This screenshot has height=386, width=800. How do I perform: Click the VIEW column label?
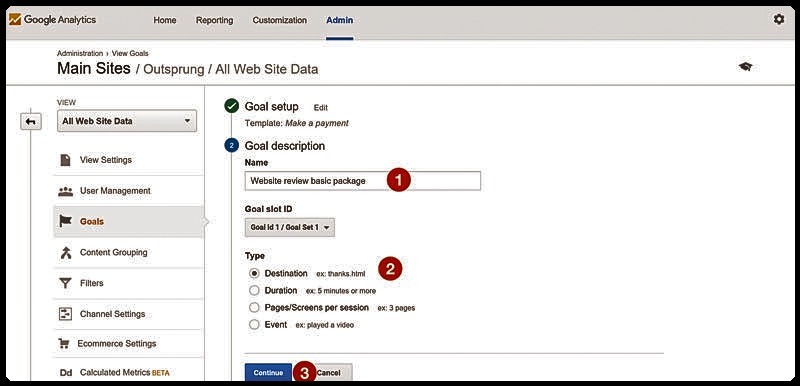click(66, 102)
